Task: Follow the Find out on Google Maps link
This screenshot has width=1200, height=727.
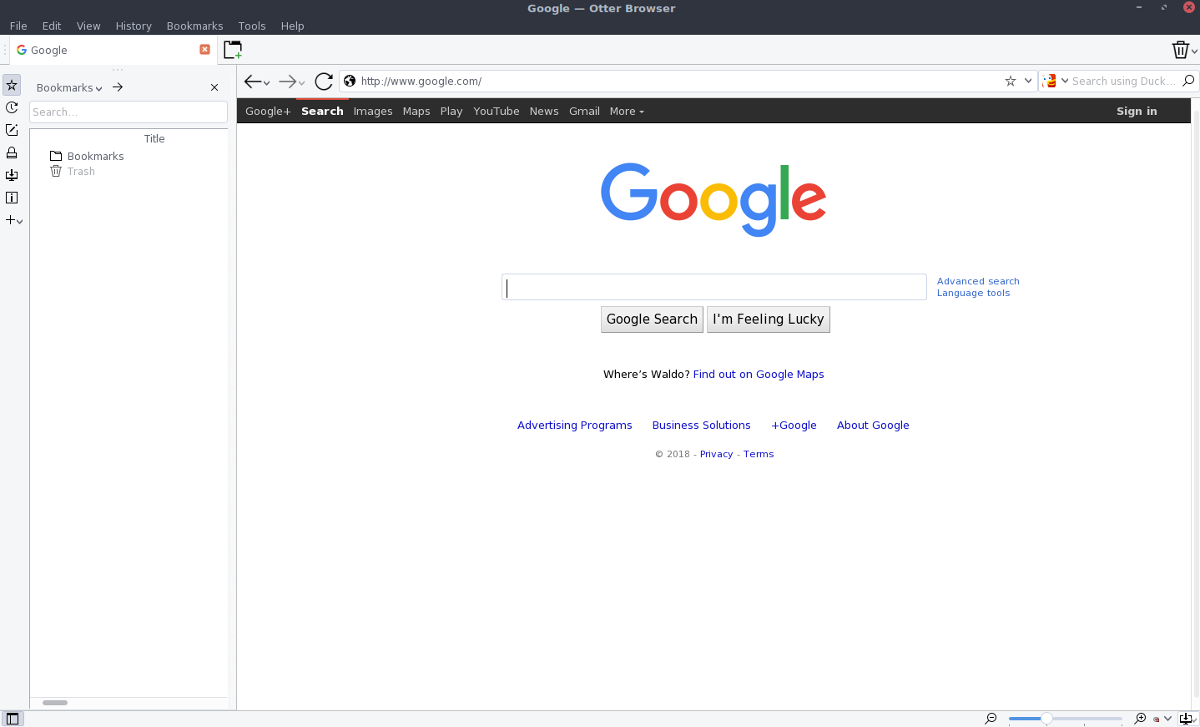Action: [758, 374]
